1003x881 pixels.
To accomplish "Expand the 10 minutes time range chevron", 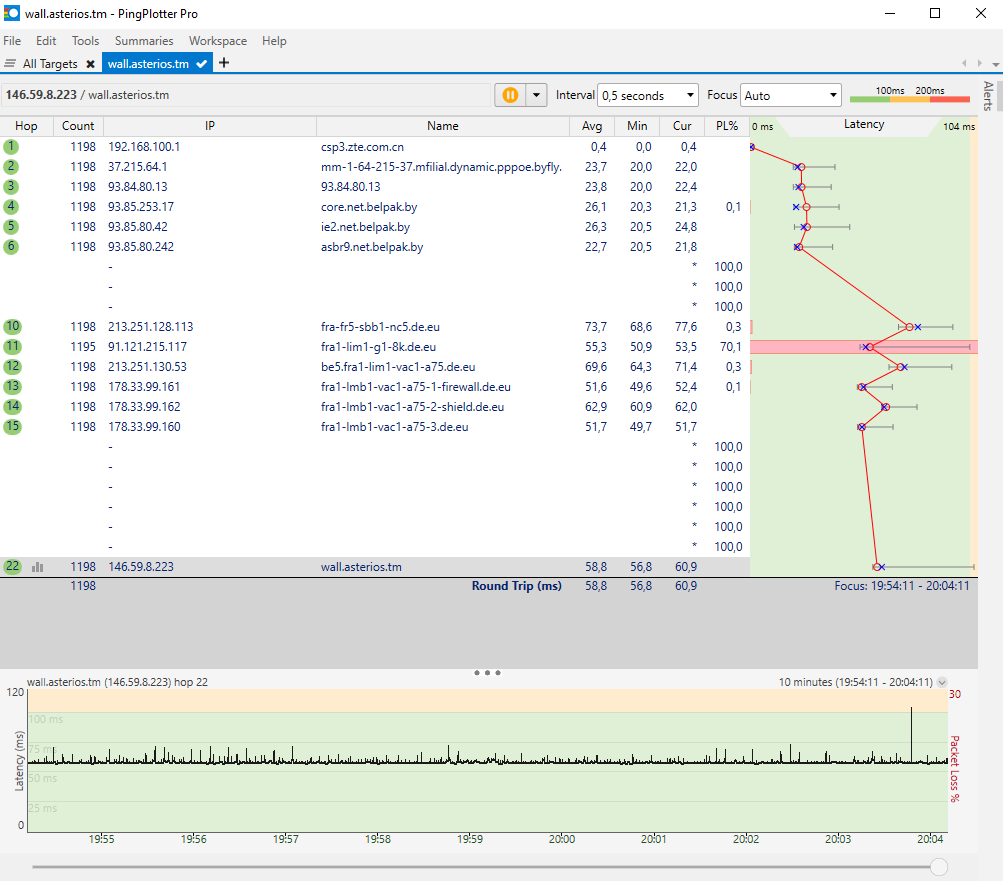I will [x=942, y=683].
